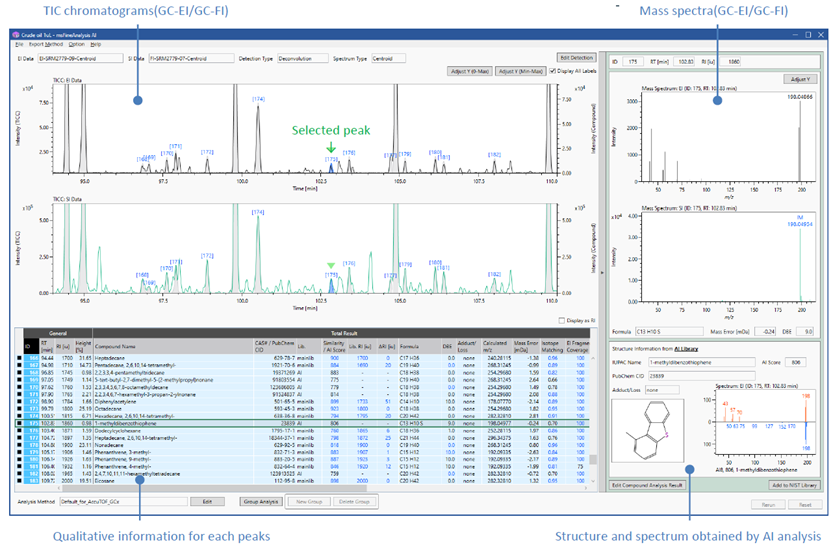Click the Compound Name column header
The height and width of the screenshot is (547, 833).
(173, 346)
